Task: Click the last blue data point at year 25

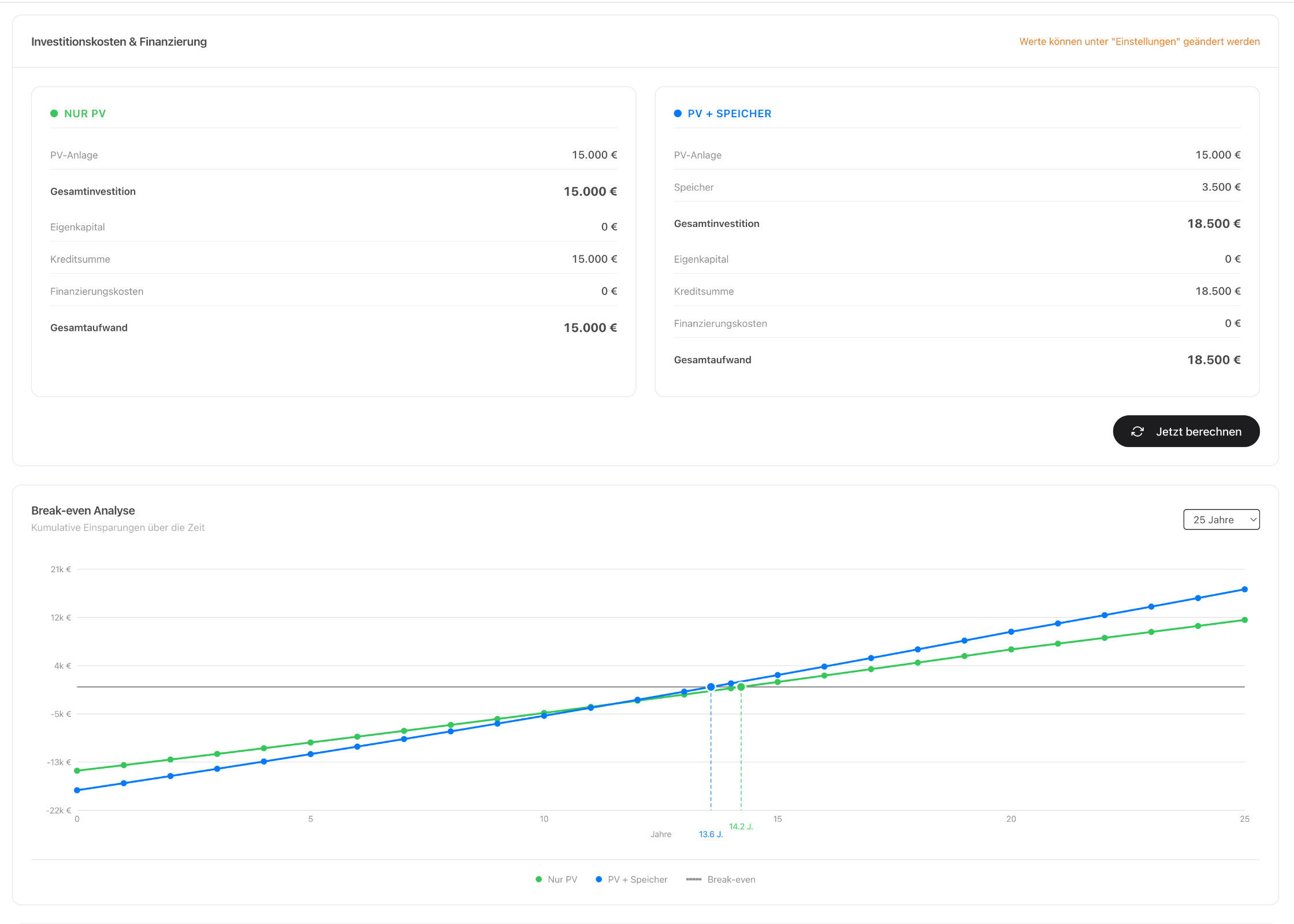Action: [x=1244, y=589]
